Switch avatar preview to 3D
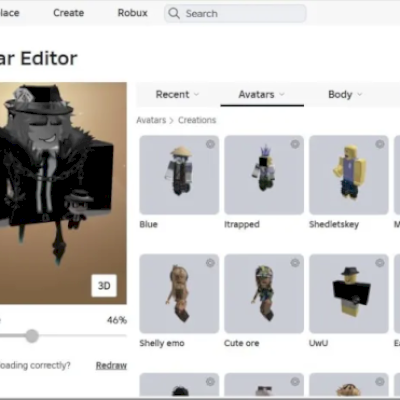Image resolution: width=400 pixels, height=400 pixels. click(104, 286)
